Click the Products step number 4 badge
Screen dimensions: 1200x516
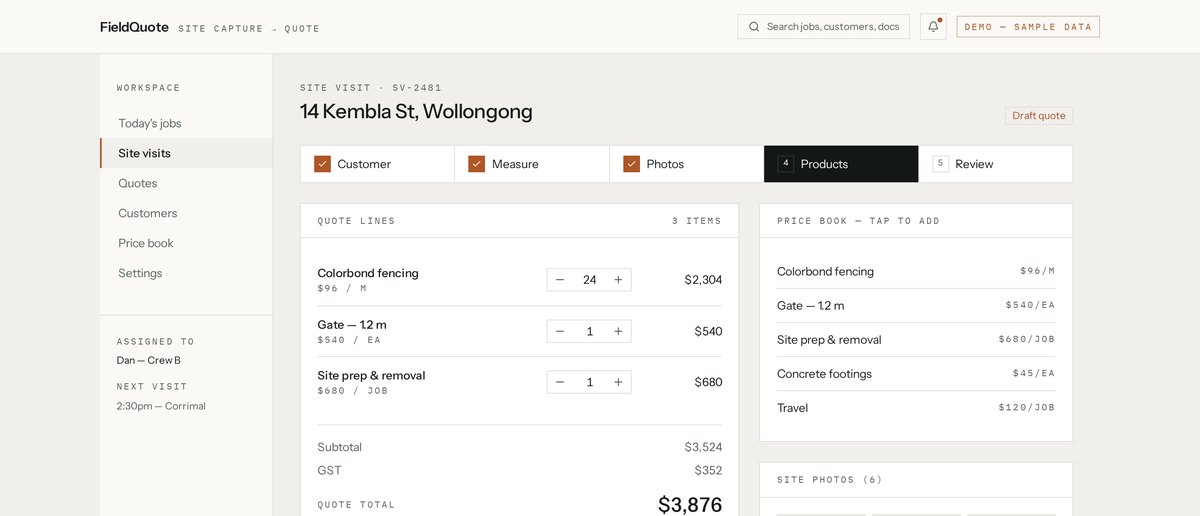pyautogui.click(x=786, y=164)
